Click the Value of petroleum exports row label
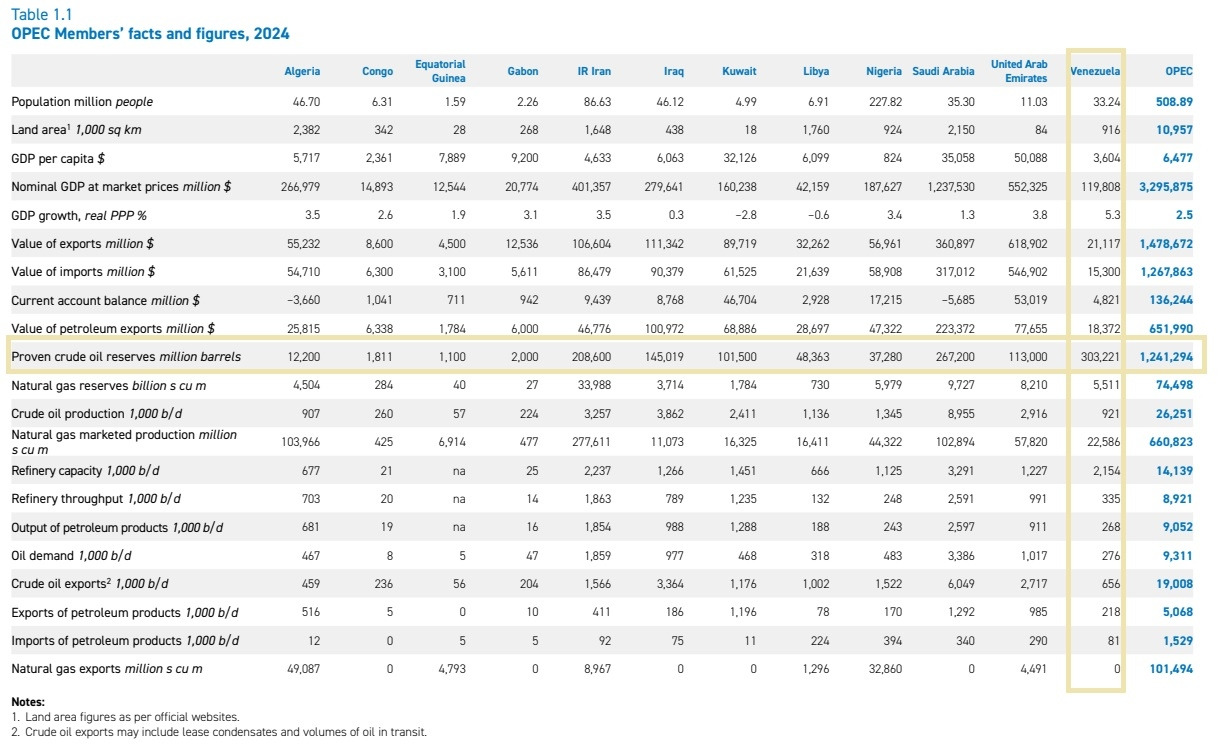The width and height of the screenshot is (1220, 749). (113, 328)
